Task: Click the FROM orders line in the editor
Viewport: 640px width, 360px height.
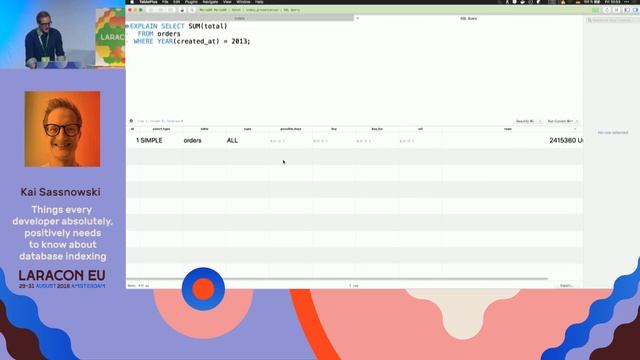Action: point(159,34)
